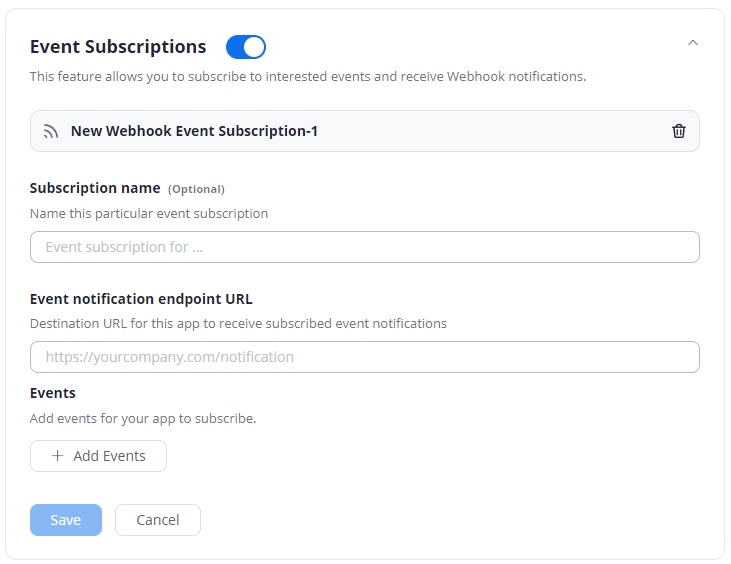Delete subscription using the trash icon
731x564 pixels.
coord(678,131)
